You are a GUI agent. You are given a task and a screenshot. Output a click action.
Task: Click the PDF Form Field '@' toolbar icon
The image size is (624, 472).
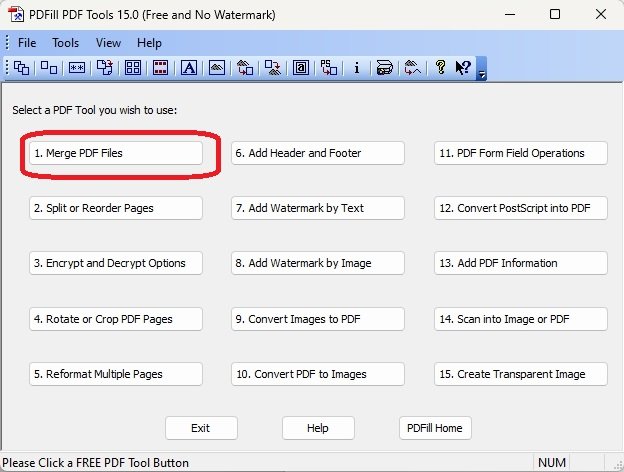[301, 68]
